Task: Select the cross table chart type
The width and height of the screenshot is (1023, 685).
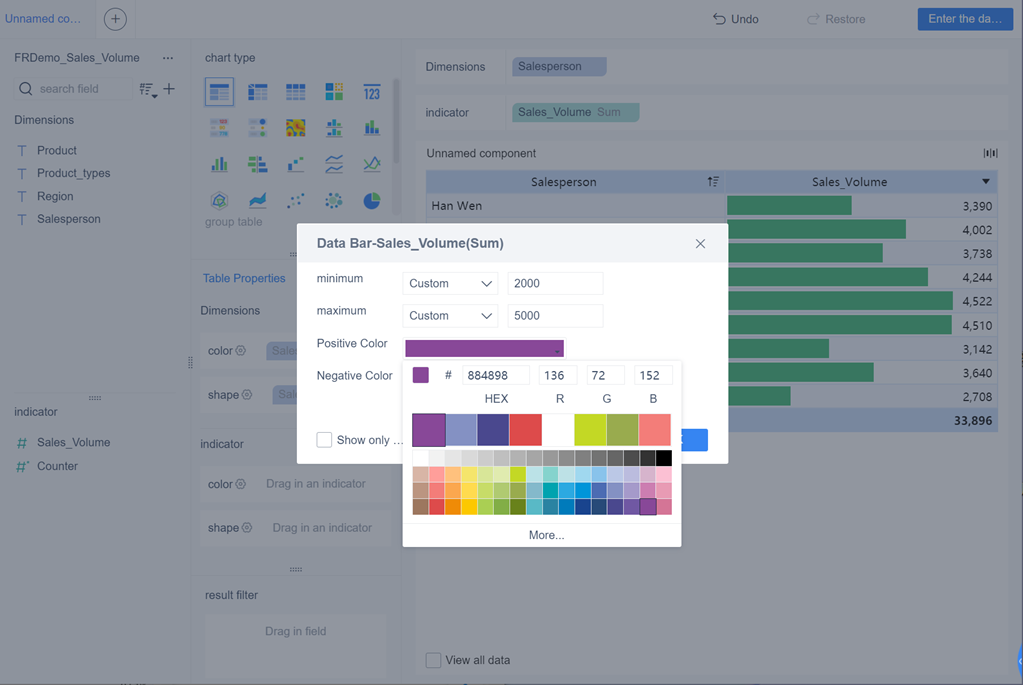Action: [x=258, y=92]
